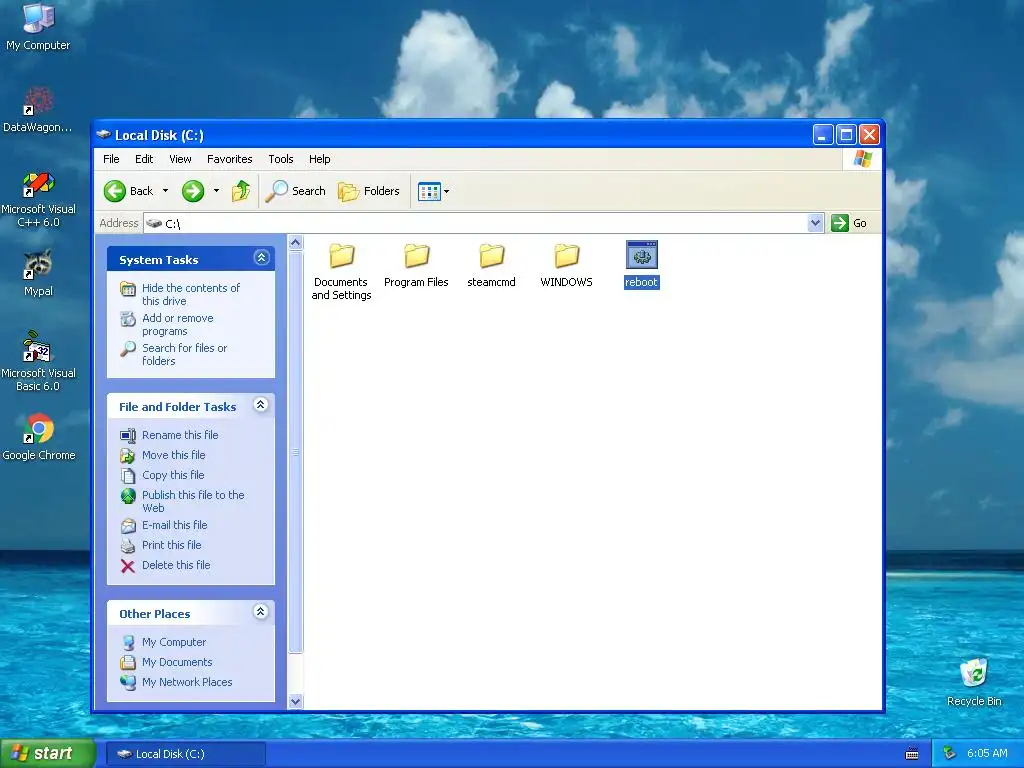Click E-mail this file
The image size is (1024, 768).
point(174,525)
